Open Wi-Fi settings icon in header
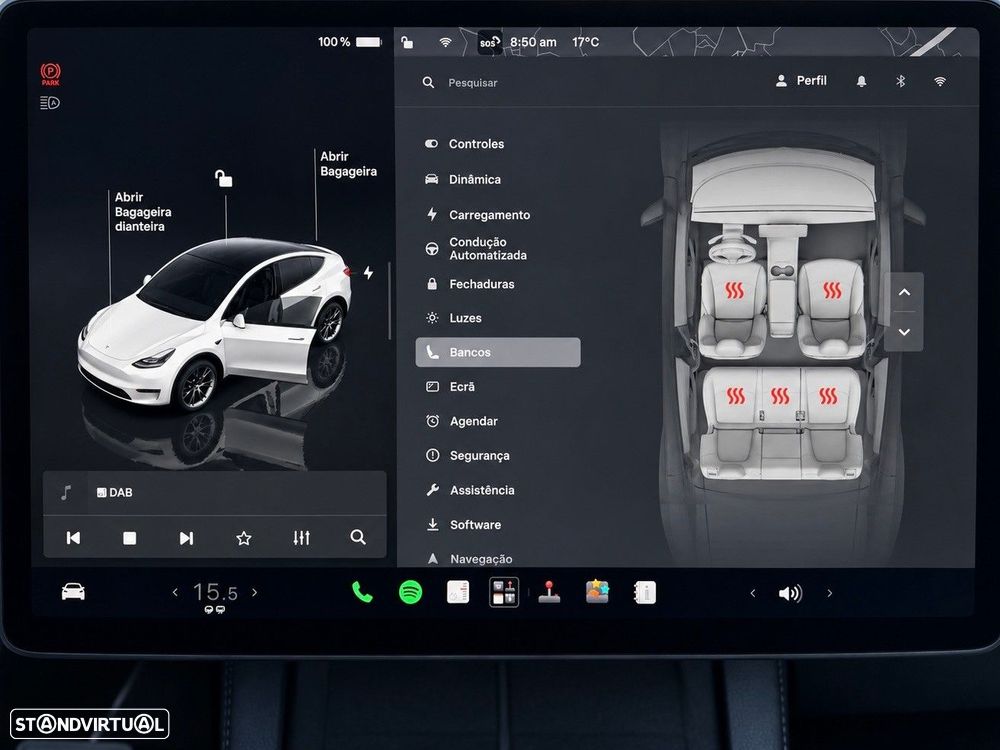 pyautogui.click(x=940, y=82)
